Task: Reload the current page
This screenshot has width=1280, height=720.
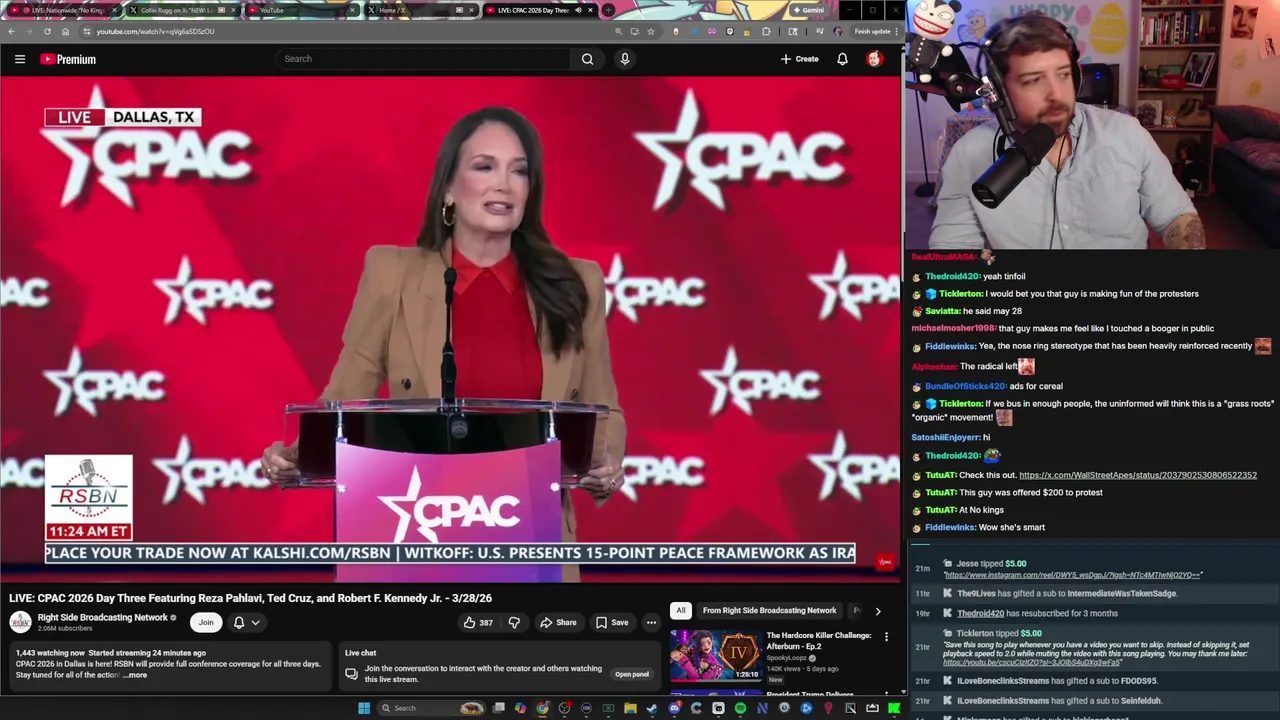Action: coord(47,31)
